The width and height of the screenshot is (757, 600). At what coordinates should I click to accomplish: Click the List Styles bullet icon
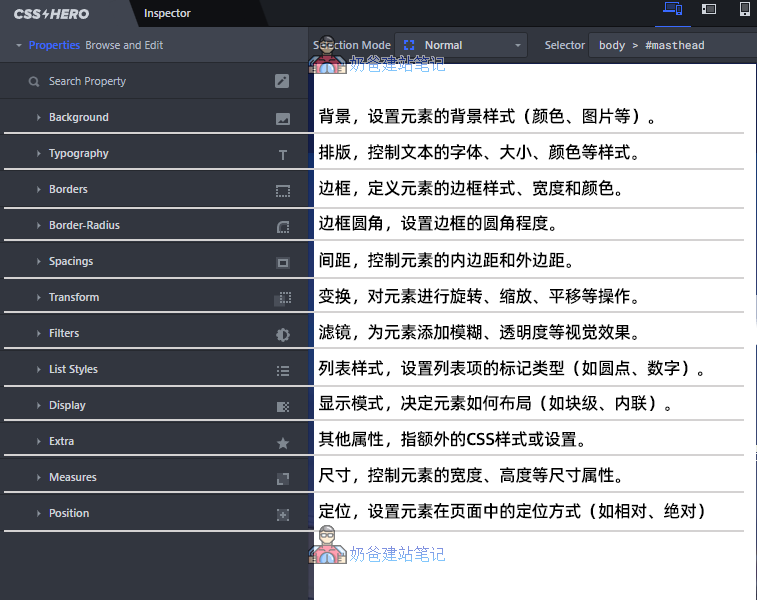click(283, 371)
